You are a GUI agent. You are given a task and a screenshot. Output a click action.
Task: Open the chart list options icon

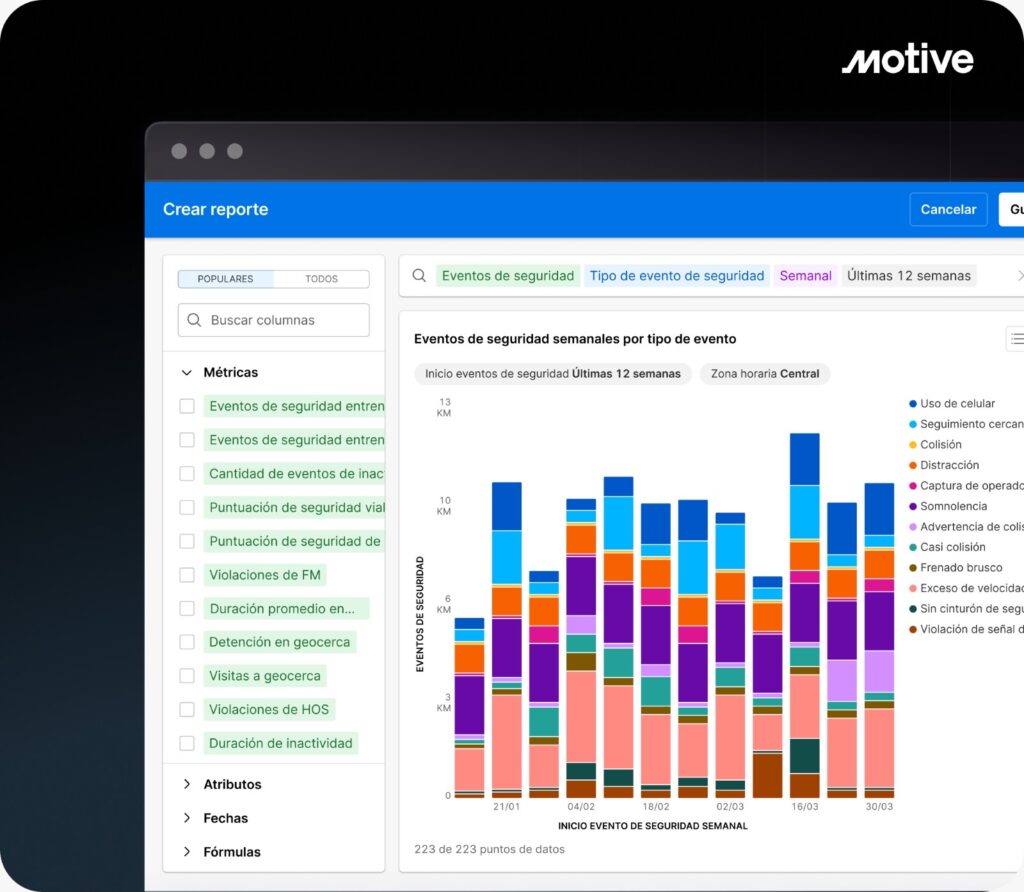1015,339
